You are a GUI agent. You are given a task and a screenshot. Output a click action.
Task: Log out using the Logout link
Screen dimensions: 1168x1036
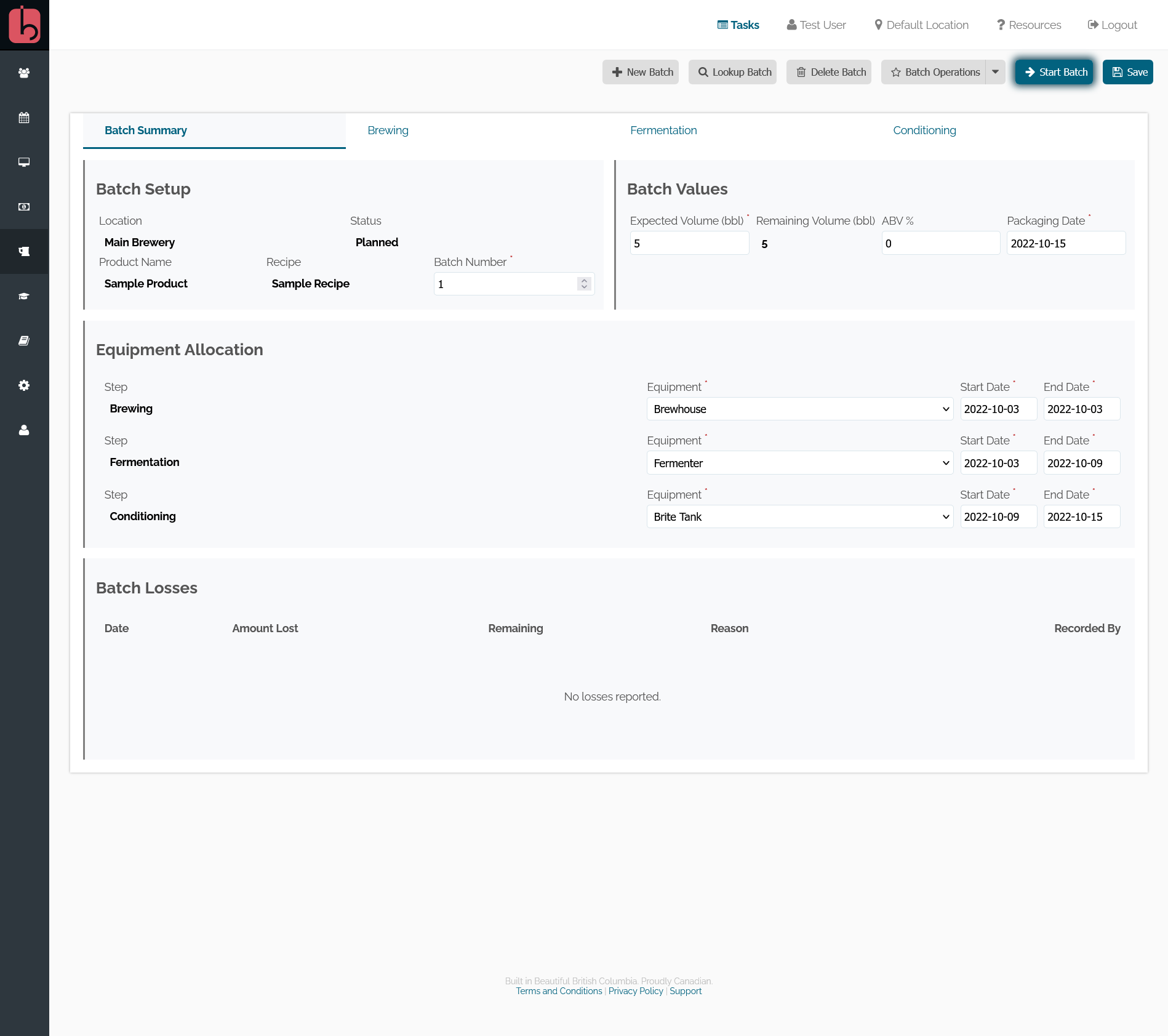point(1112,25)
